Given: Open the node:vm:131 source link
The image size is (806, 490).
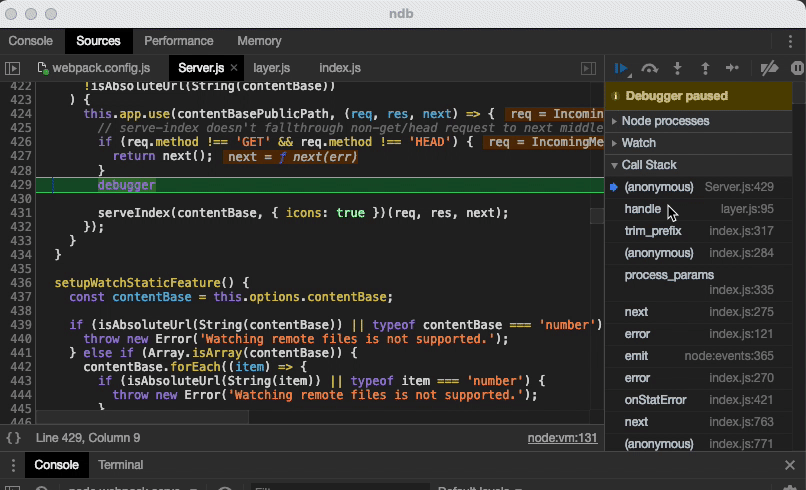Looking at the screenshot, I should (x=562, y=438).
